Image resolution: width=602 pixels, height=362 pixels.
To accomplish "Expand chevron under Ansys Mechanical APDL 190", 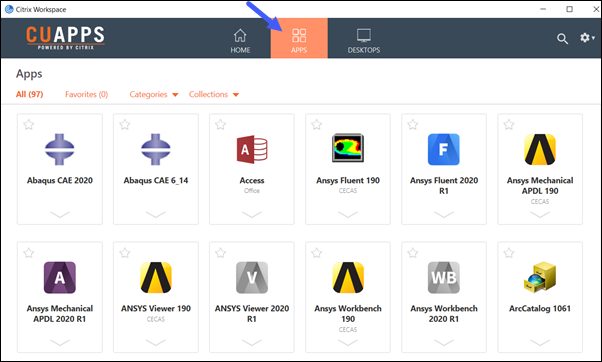I will [x=540, y=214].
